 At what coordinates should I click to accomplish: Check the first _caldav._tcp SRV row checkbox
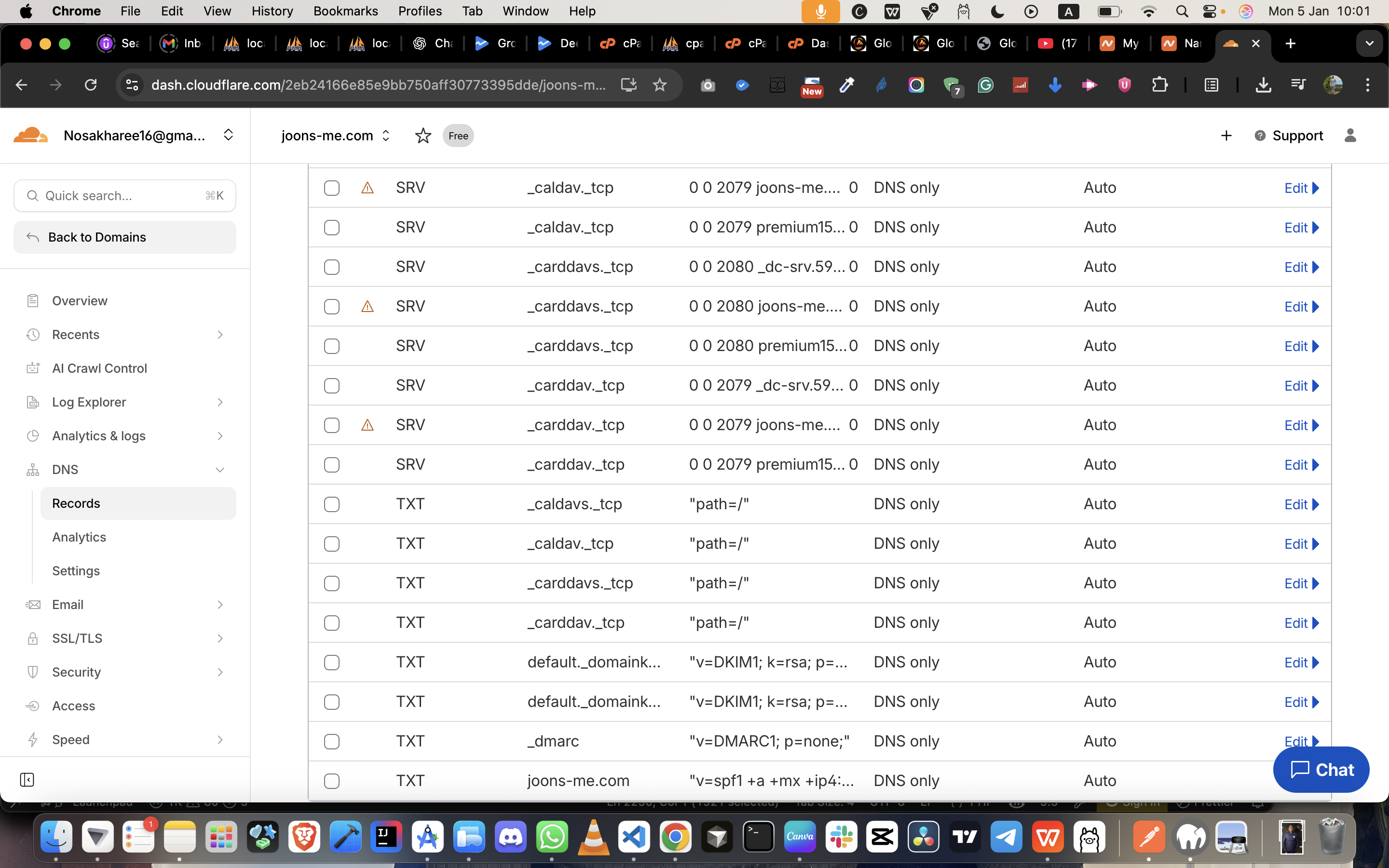tap(332, 188)
